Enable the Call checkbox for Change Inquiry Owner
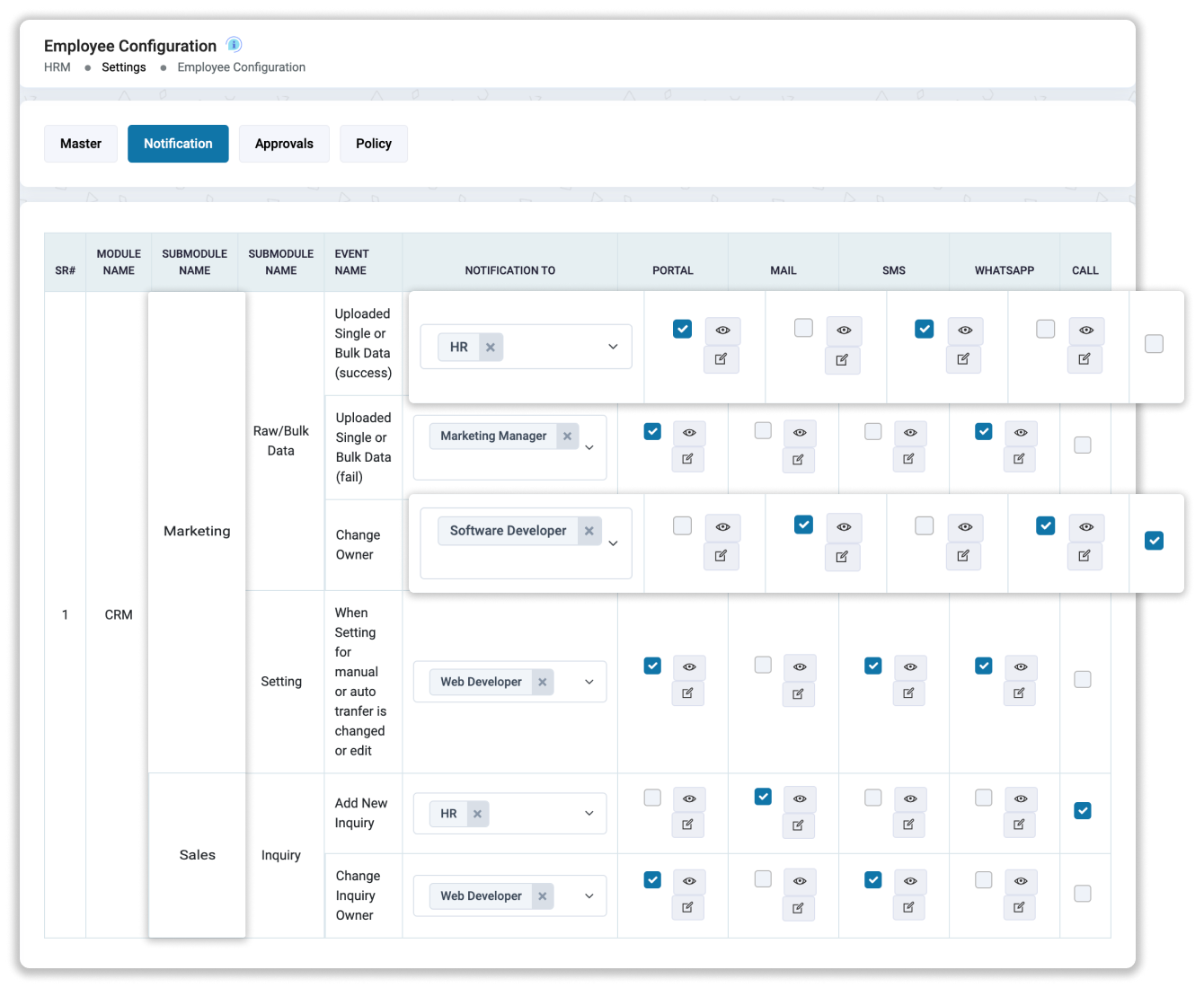The image size is (1204, 988). pos(1083,893)
